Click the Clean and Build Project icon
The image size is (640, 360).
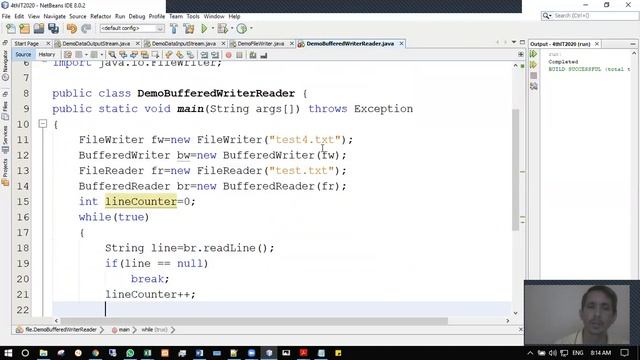tap(189, 28)
